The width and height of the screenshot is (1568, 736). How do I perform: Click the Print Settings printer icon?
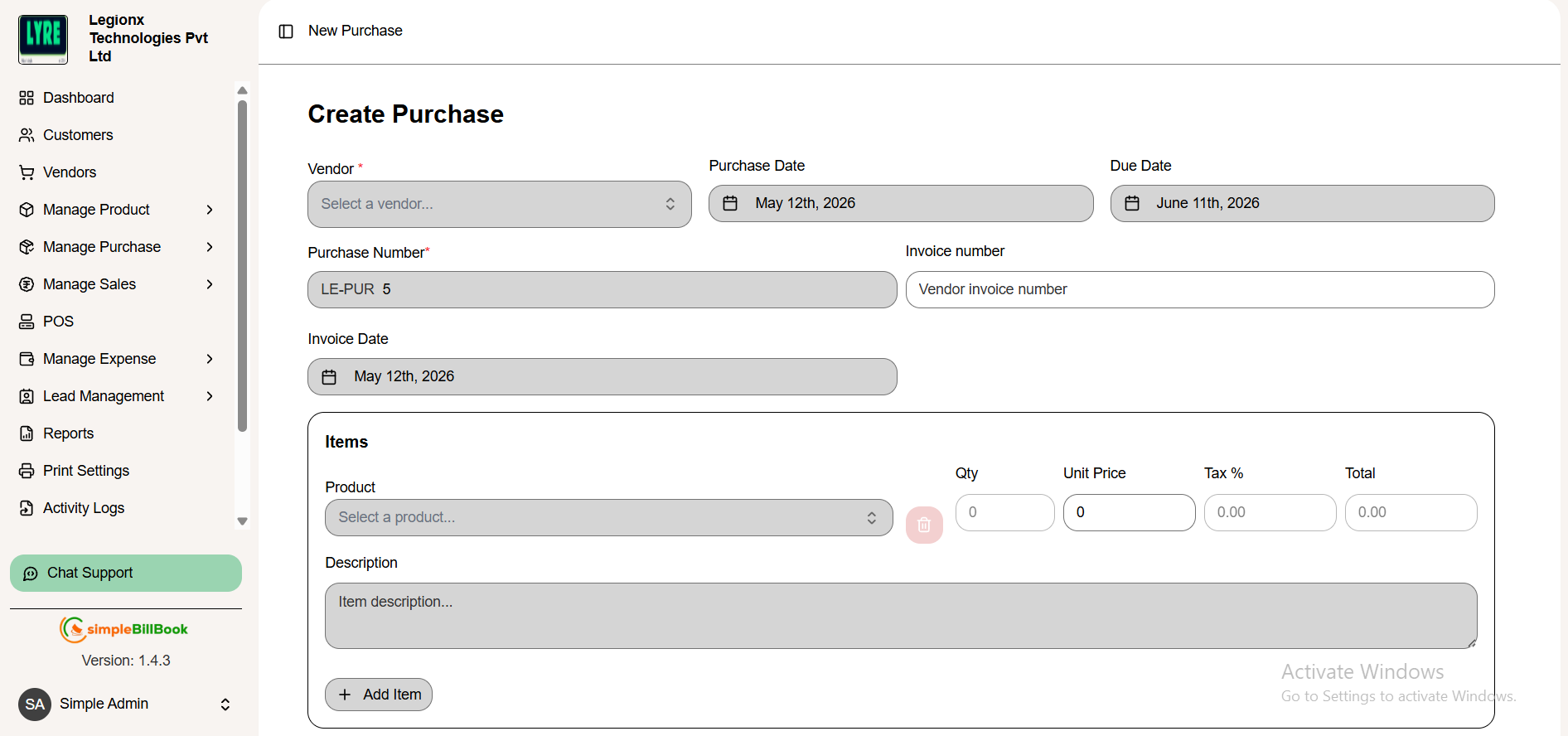(x=27, y=471)
